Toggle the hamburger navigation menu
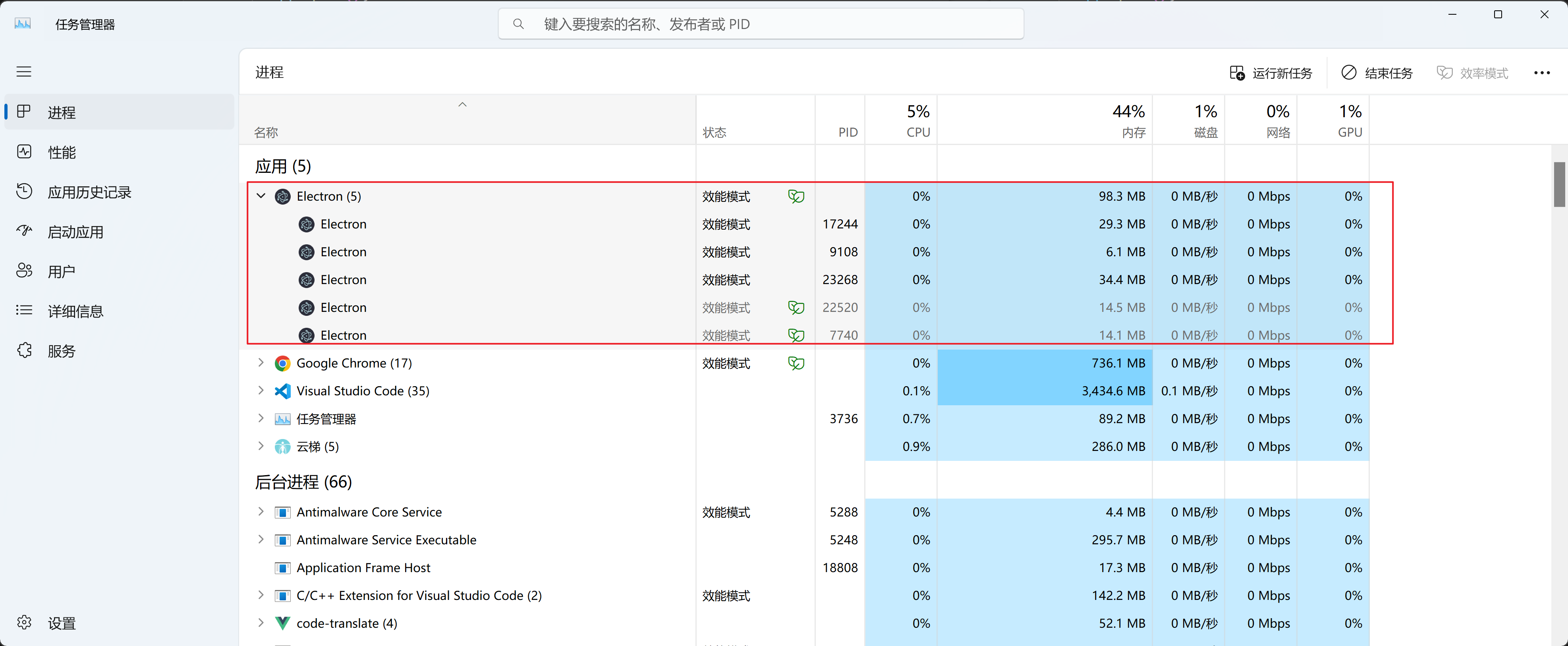 click(24, 72)
